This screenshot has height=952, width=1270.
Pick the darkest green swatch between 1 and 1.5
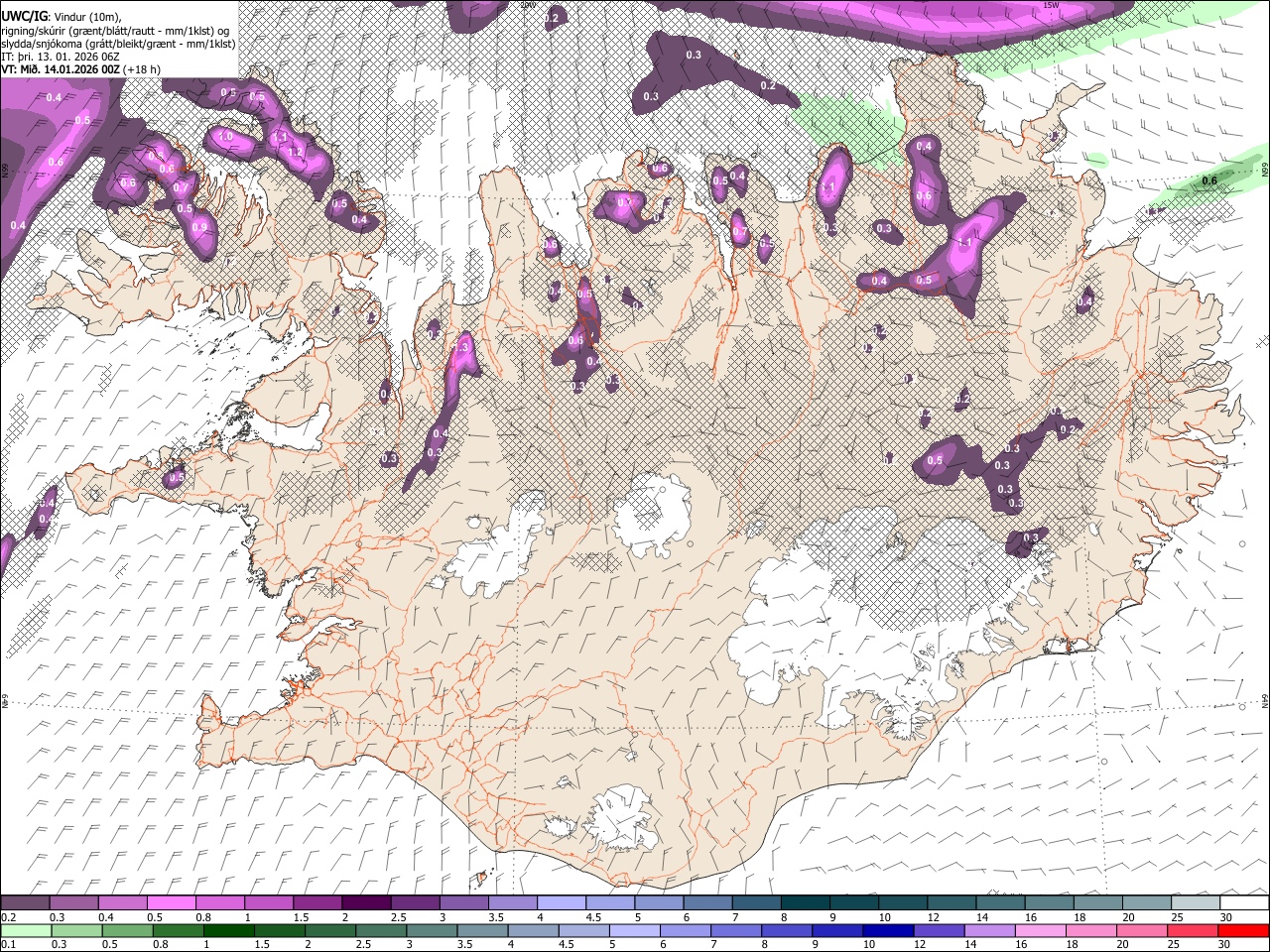(x=228, y=930)
